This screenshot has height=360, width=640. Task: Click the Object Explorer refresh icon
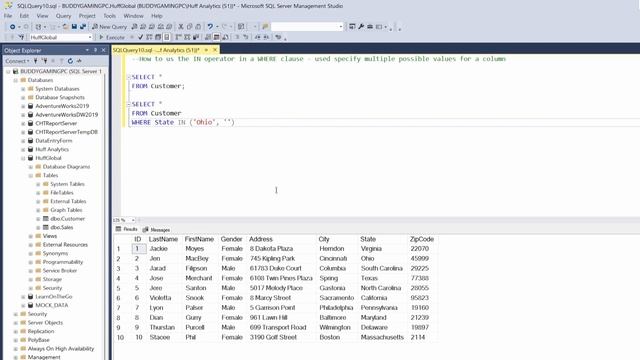click(x=70, y=61)
